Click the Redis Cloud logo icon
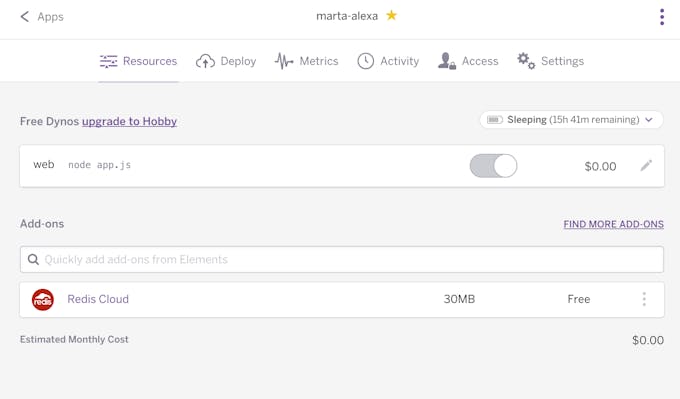 (43, 300)
